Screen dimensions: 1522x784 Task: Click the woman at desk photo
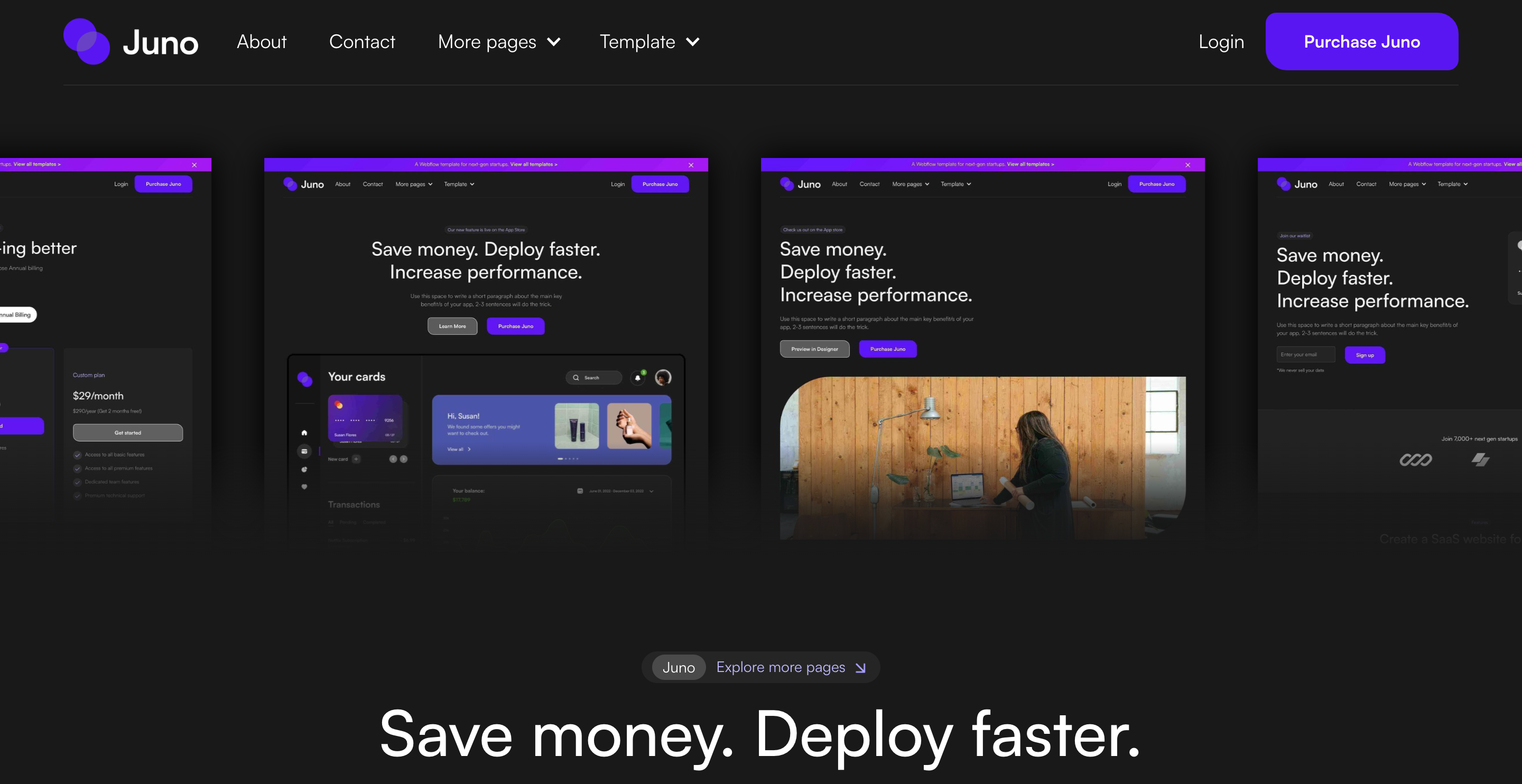tap(982, 458)
